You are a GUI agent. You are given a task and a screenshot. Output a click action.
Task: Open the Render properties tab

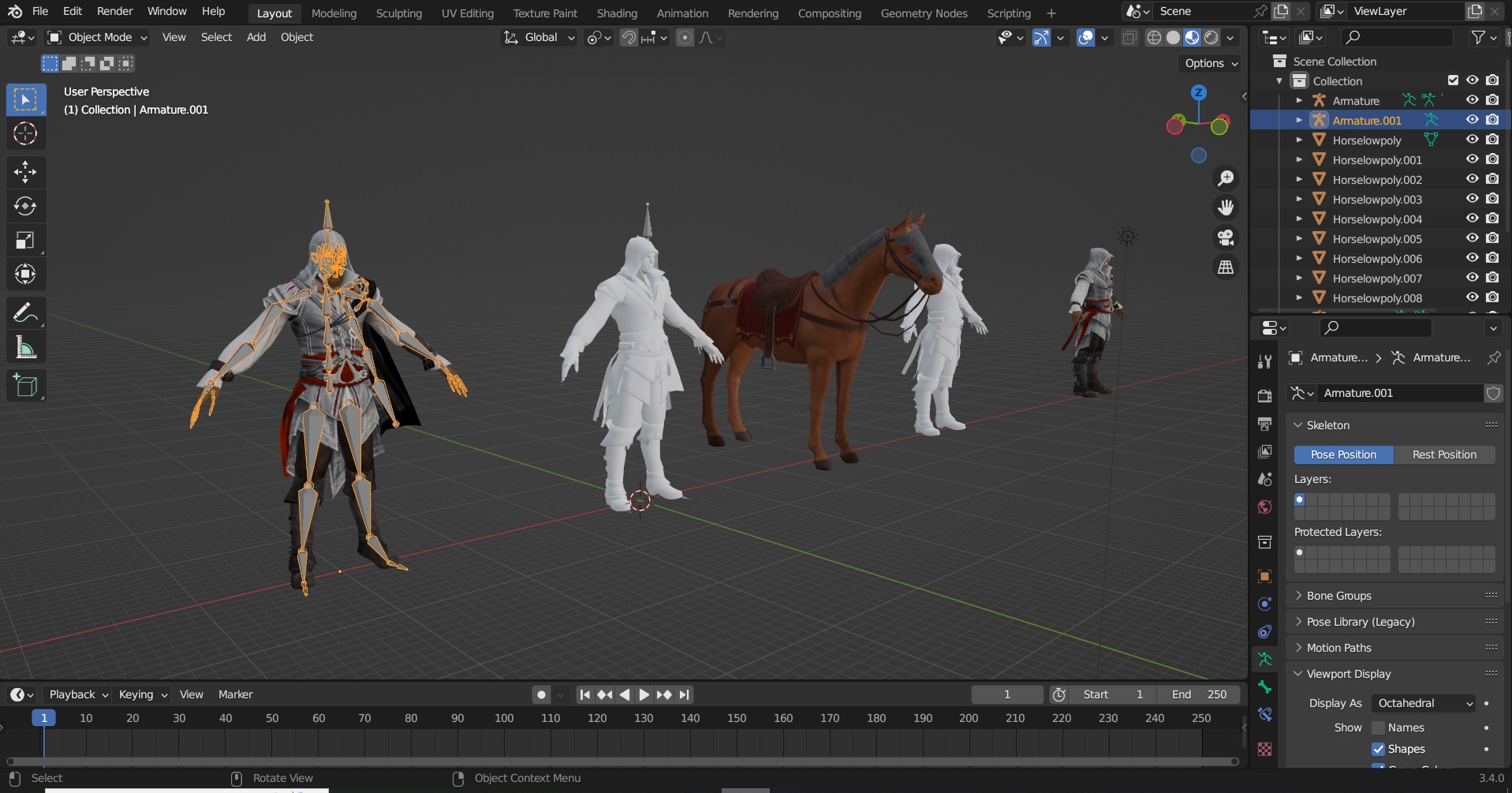tap(1265, 396)
